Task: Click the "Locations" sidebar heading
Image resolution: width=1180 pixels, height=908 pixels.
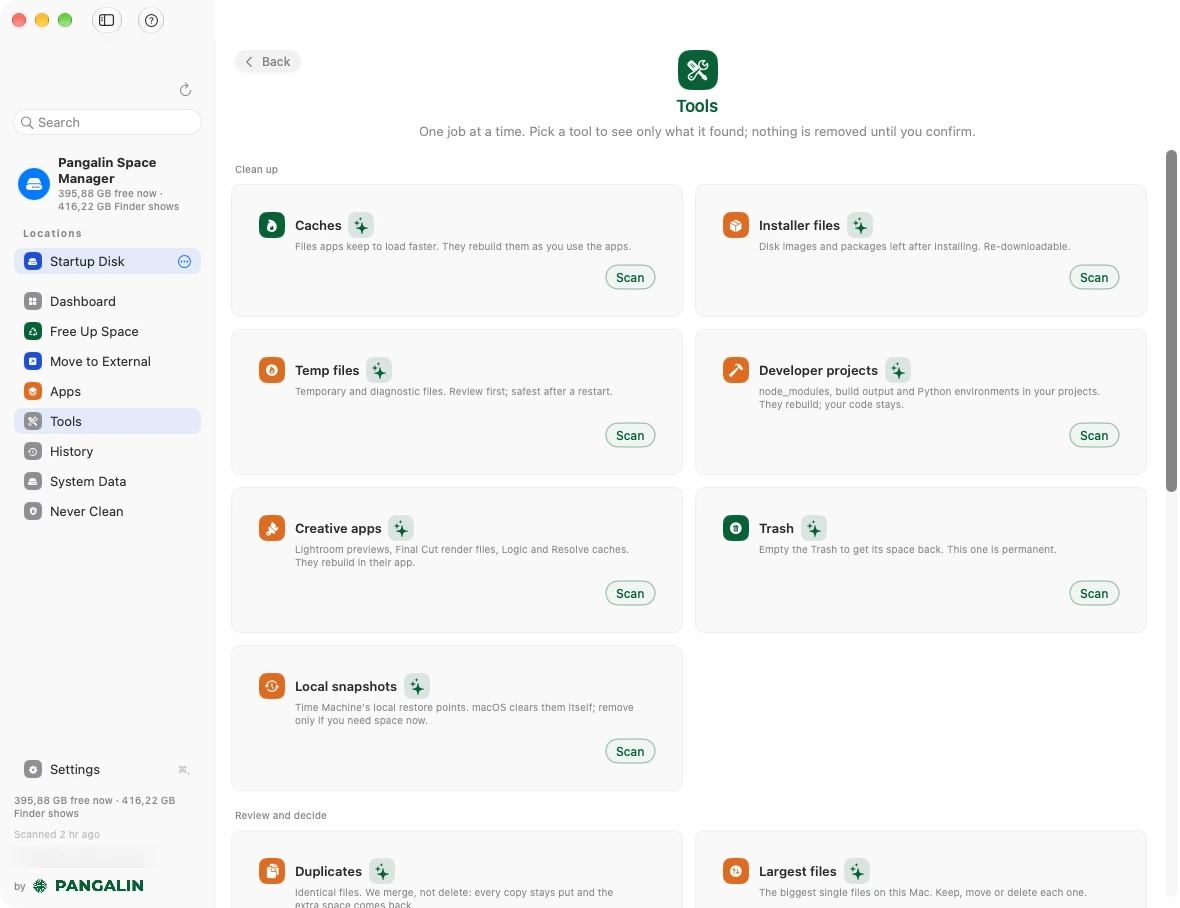Action: coord(52,233)
